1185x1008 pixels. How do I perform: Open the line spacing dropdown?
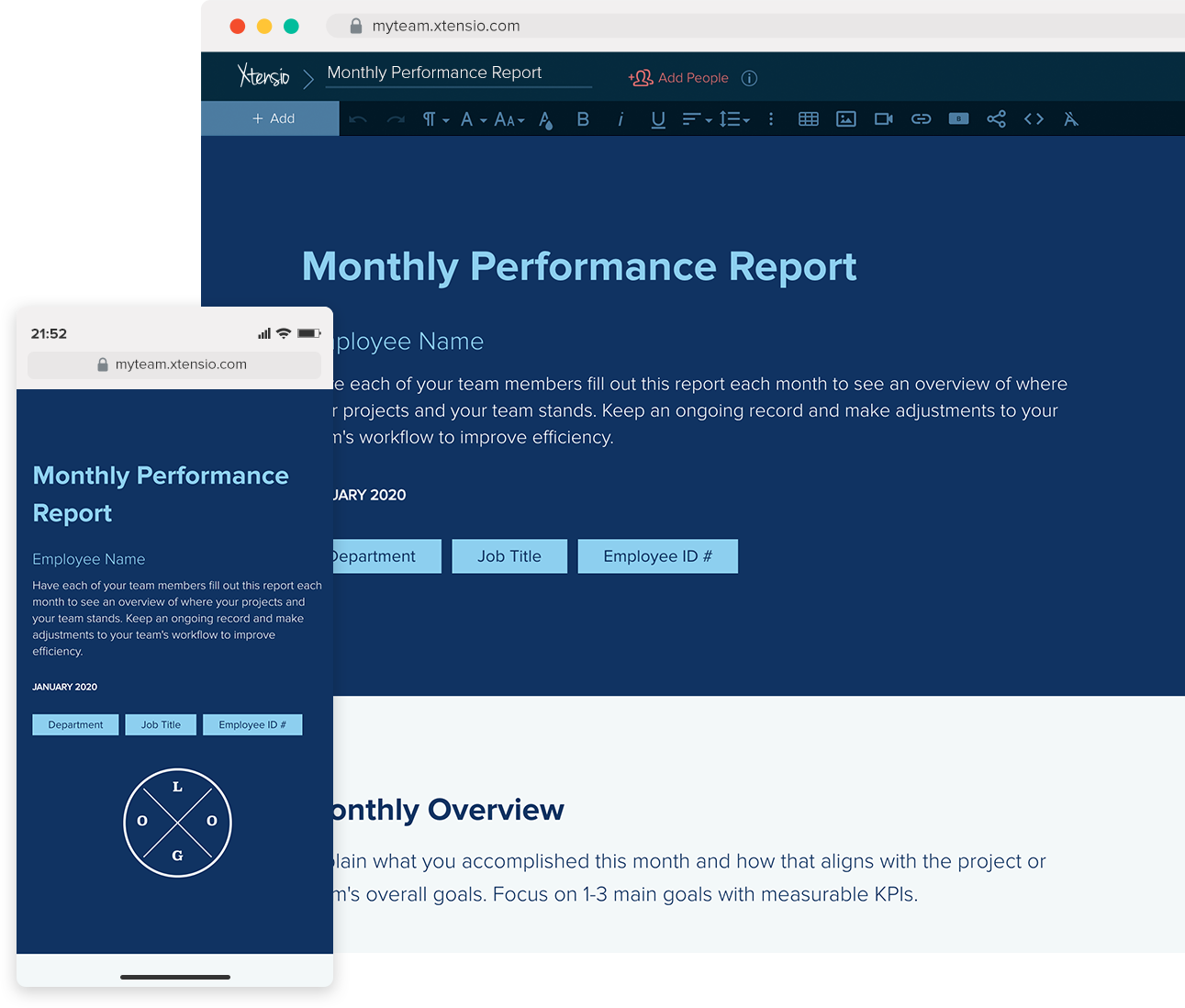point(734,118)
